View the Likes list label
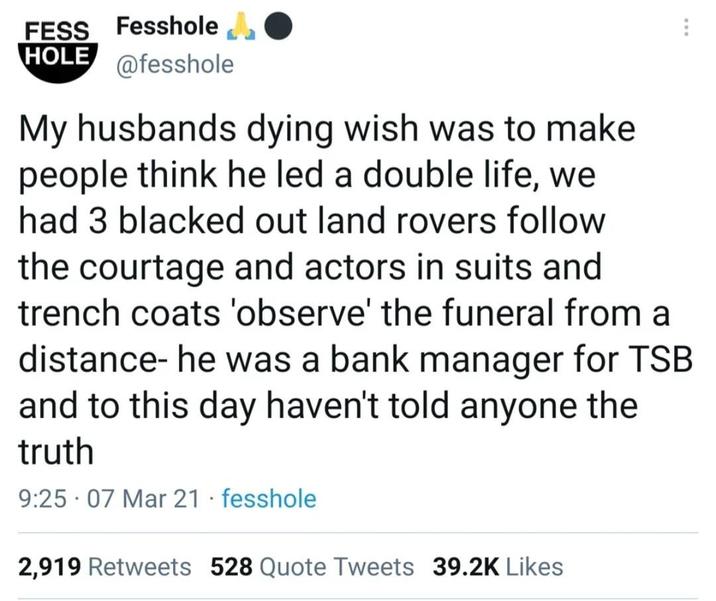716x601 pixels. 535,567
